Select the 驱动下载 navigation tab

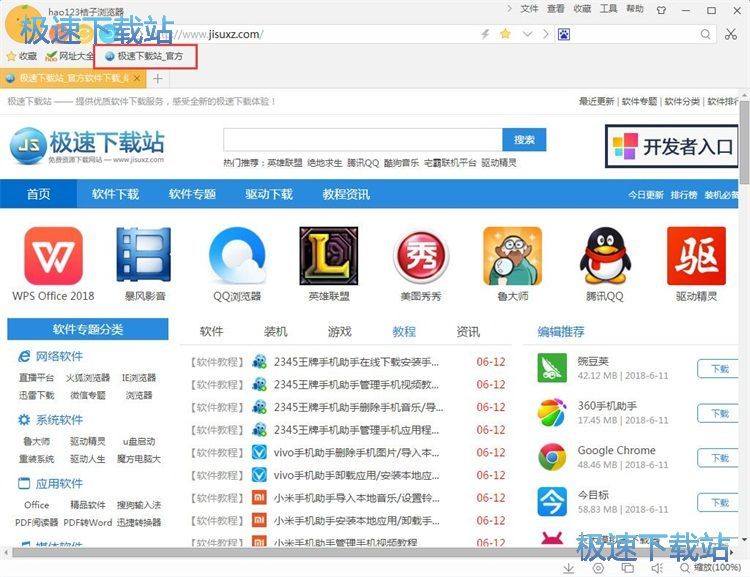pos(269,194)
